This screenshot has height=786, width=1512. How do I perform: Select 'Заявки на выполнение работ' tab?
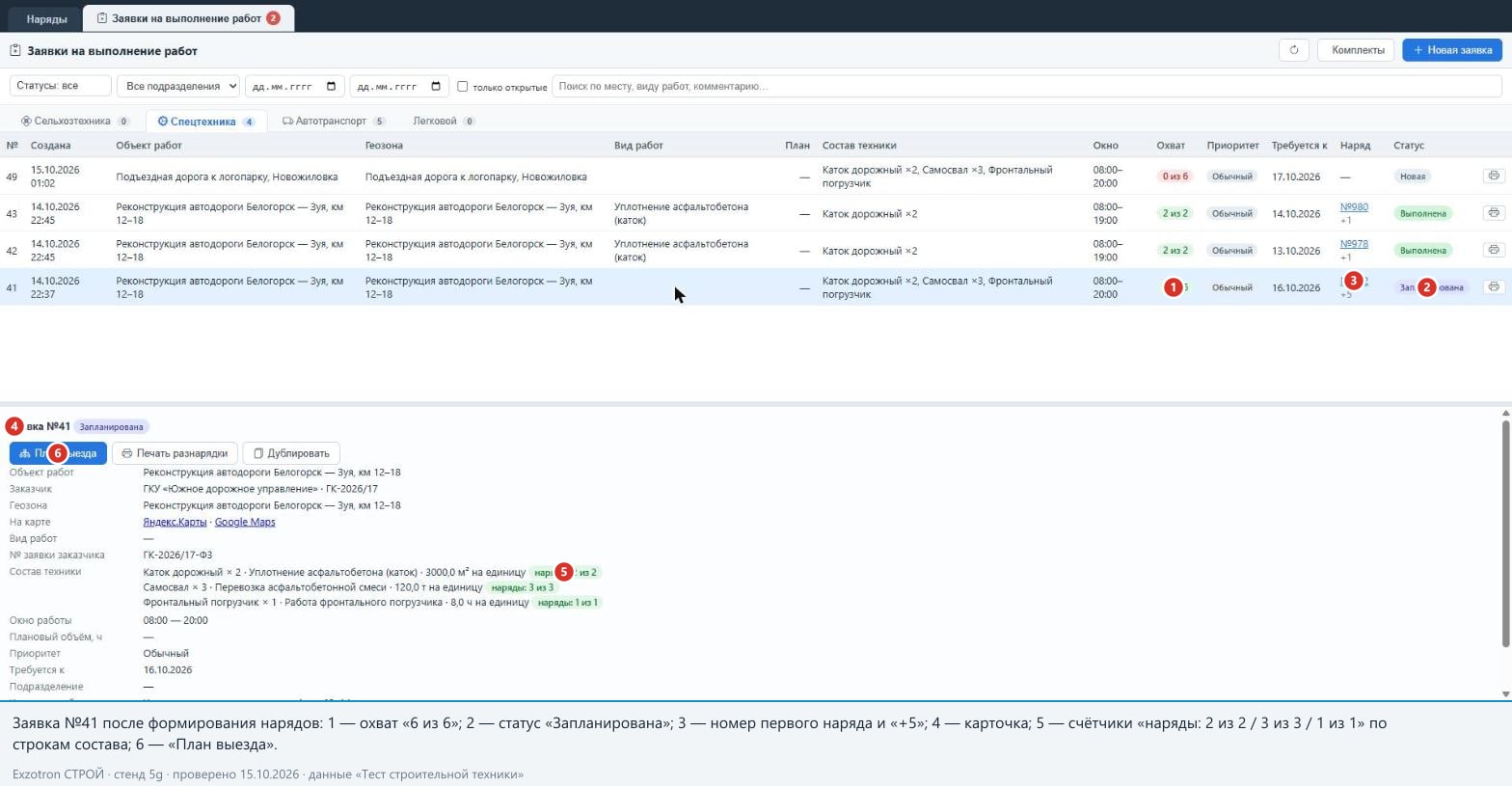point(189,18)
